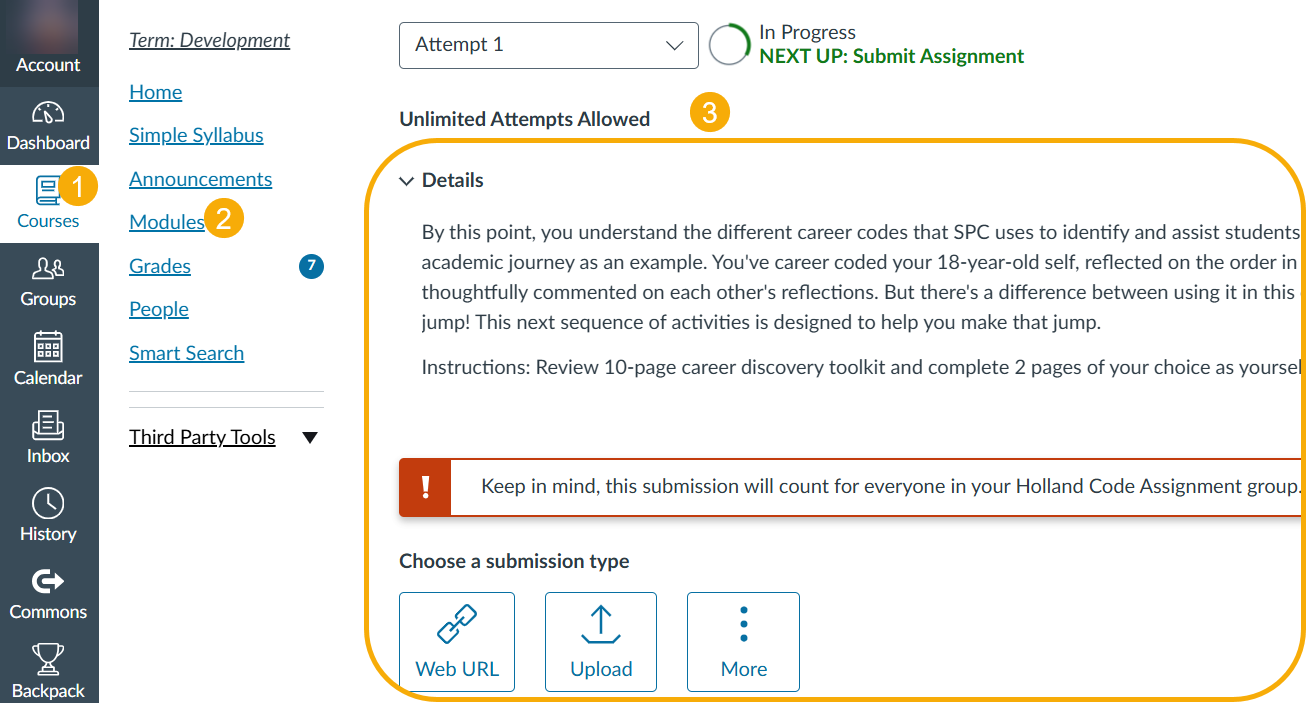The image size is (1306, 703).
Task: Open the More submission options
Action: pyautogui.click(x=743, y=641)
